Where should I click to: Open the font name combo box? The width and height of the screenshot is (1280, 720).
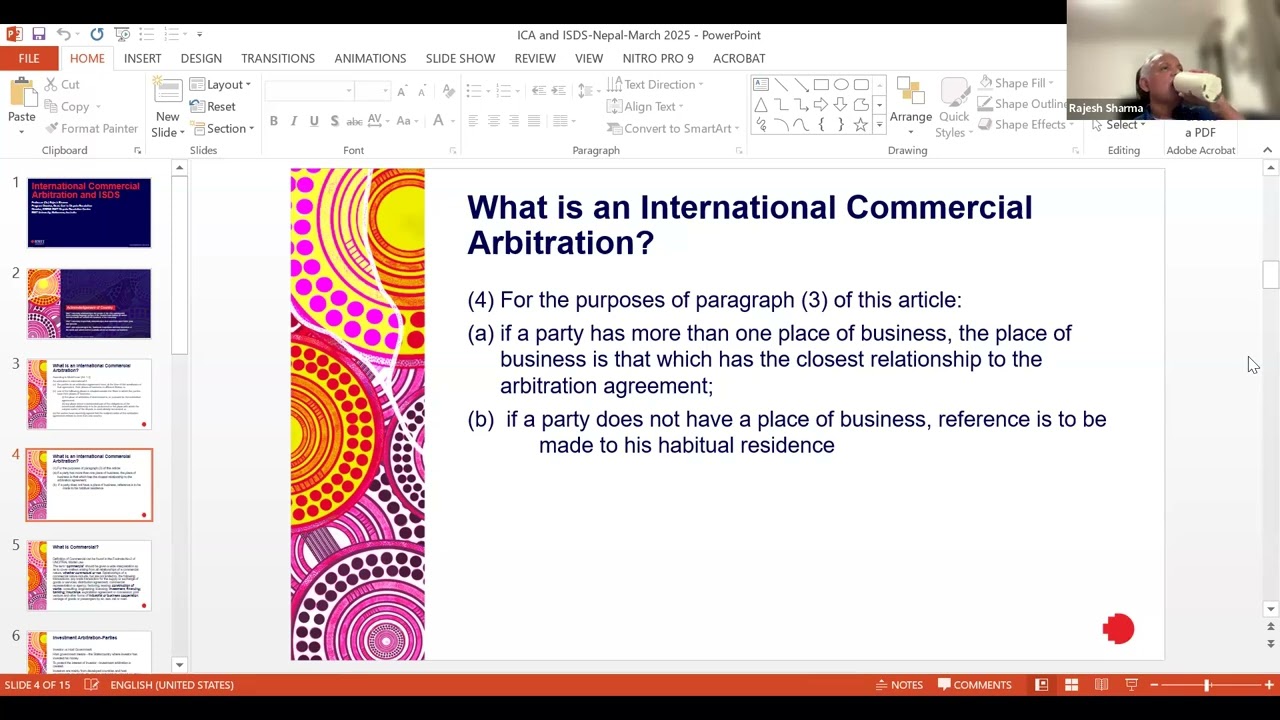310,91
